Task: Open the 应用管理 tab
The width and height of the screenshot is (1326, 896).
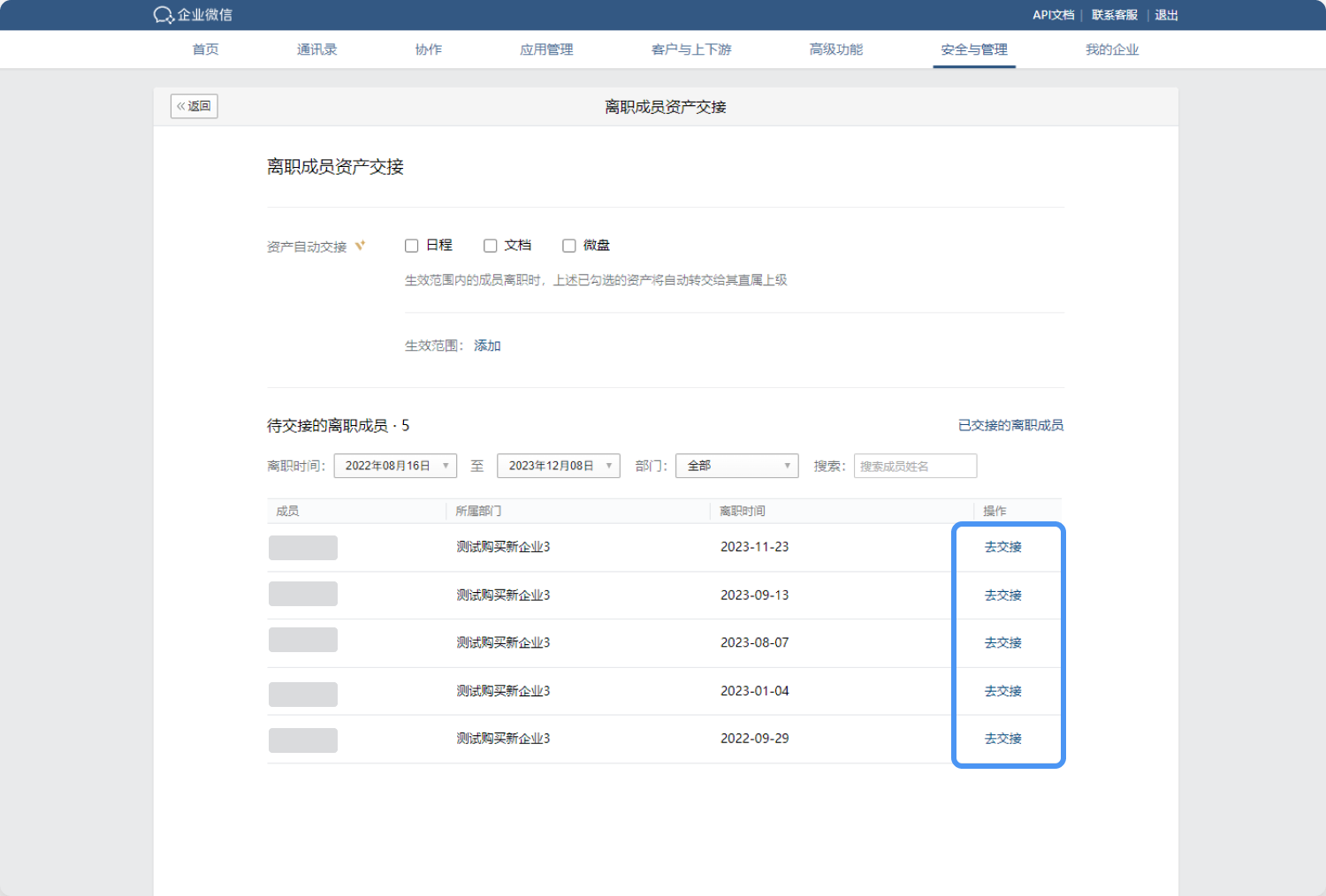Action: pyautogui.click(x=546, y=49)
